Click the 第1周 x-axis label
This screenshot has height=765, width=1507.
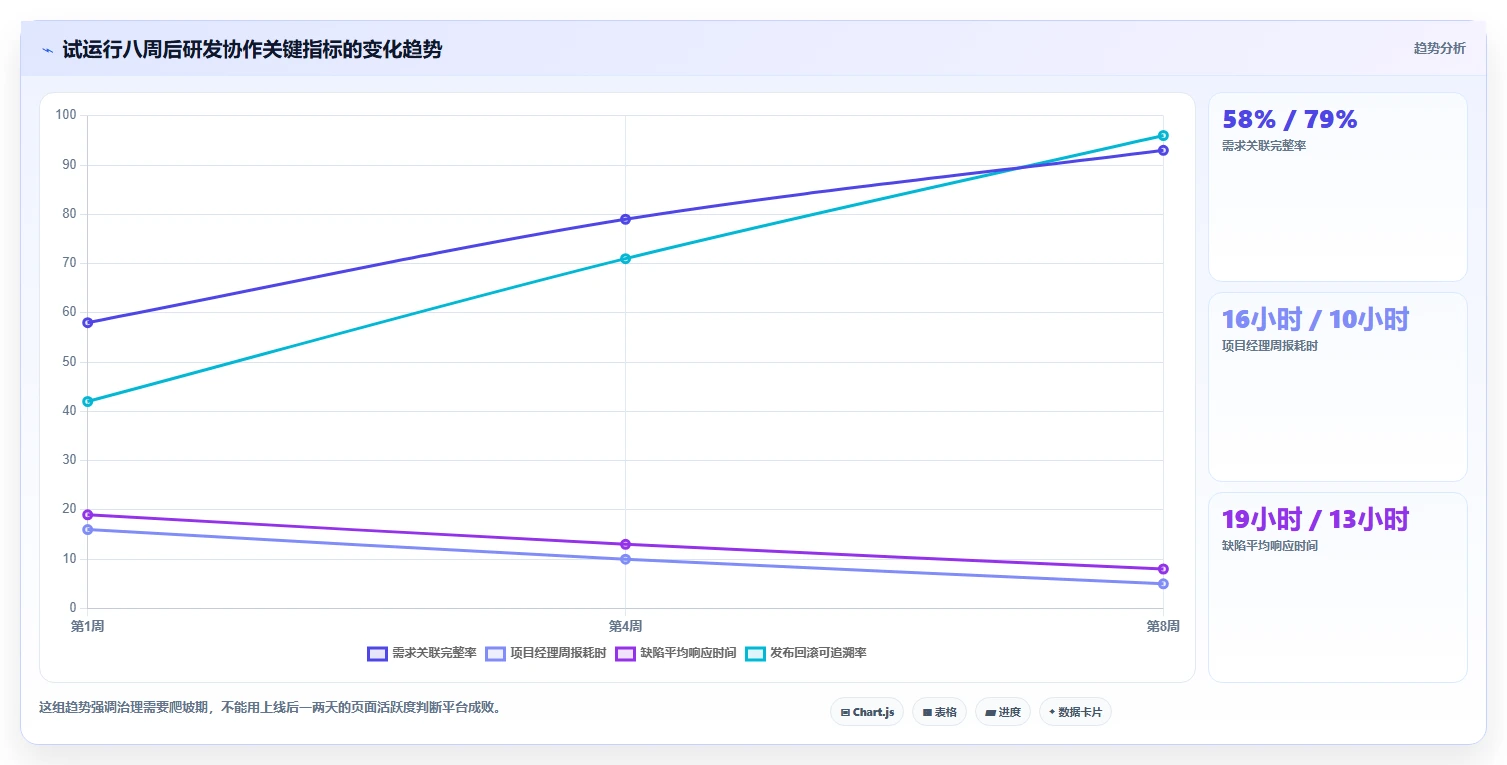point(88,627)
